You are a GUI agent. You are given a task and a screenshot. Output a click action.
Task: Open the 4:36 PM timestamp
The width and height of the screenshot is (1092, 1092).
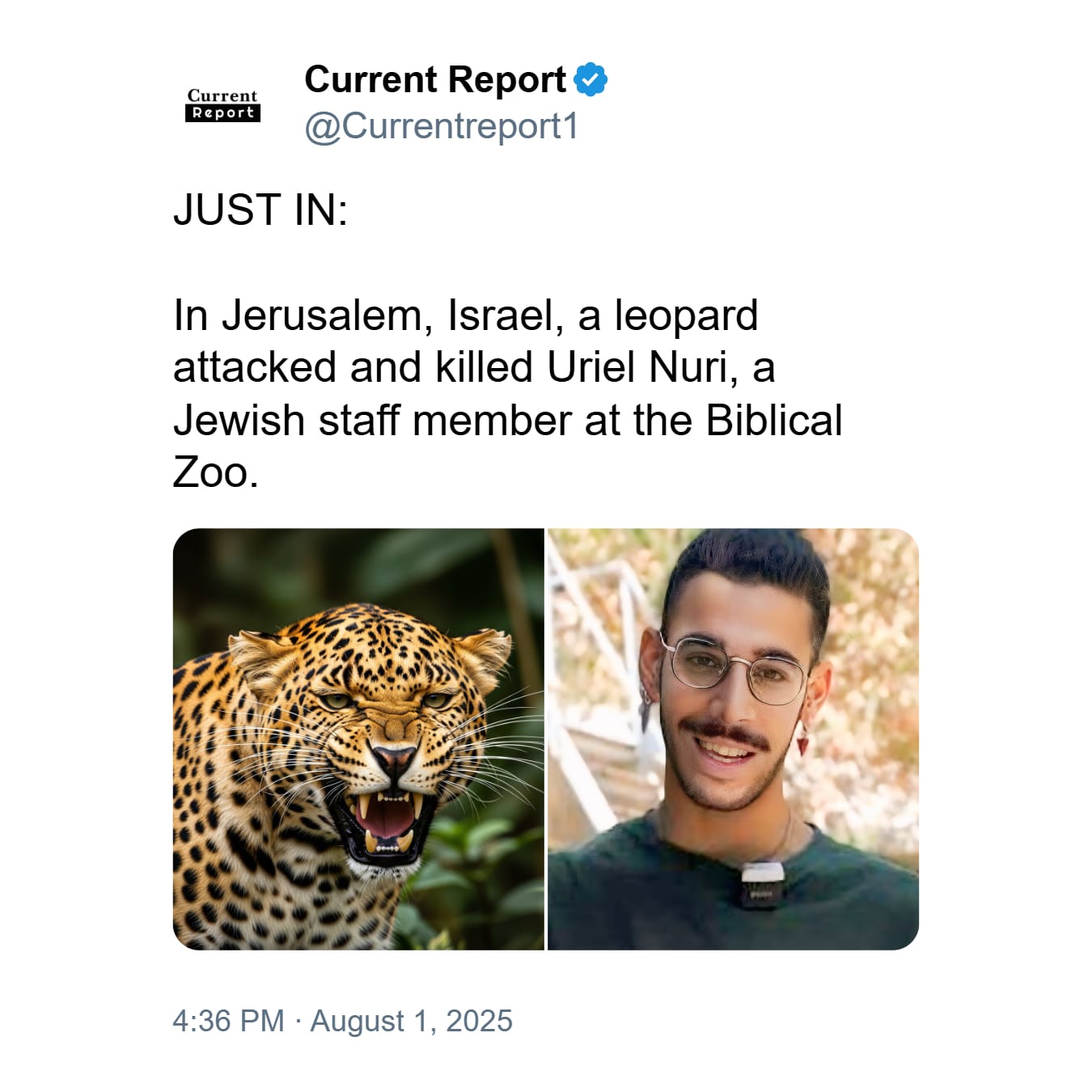228,1021
